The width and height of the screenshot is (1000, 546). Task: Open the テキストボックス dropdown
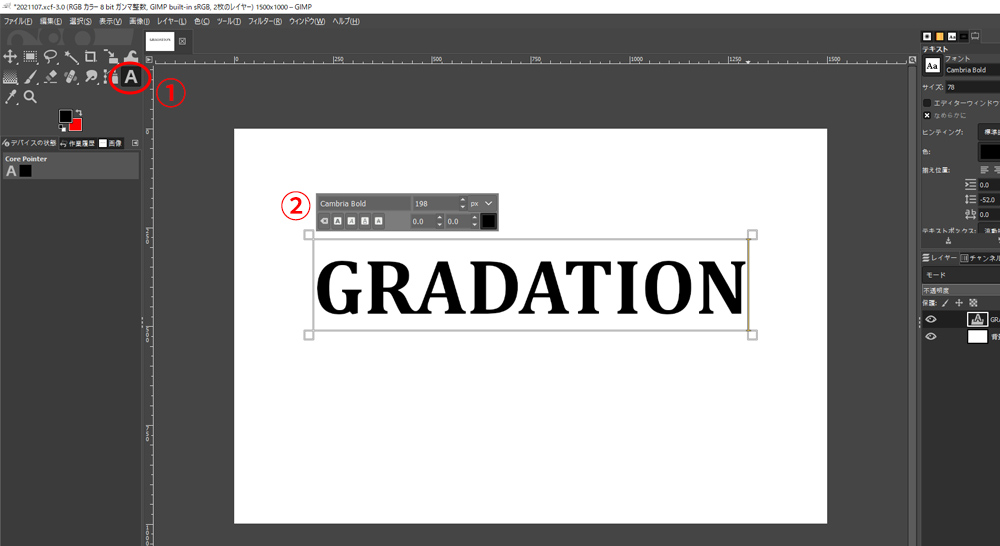(990, 230)
